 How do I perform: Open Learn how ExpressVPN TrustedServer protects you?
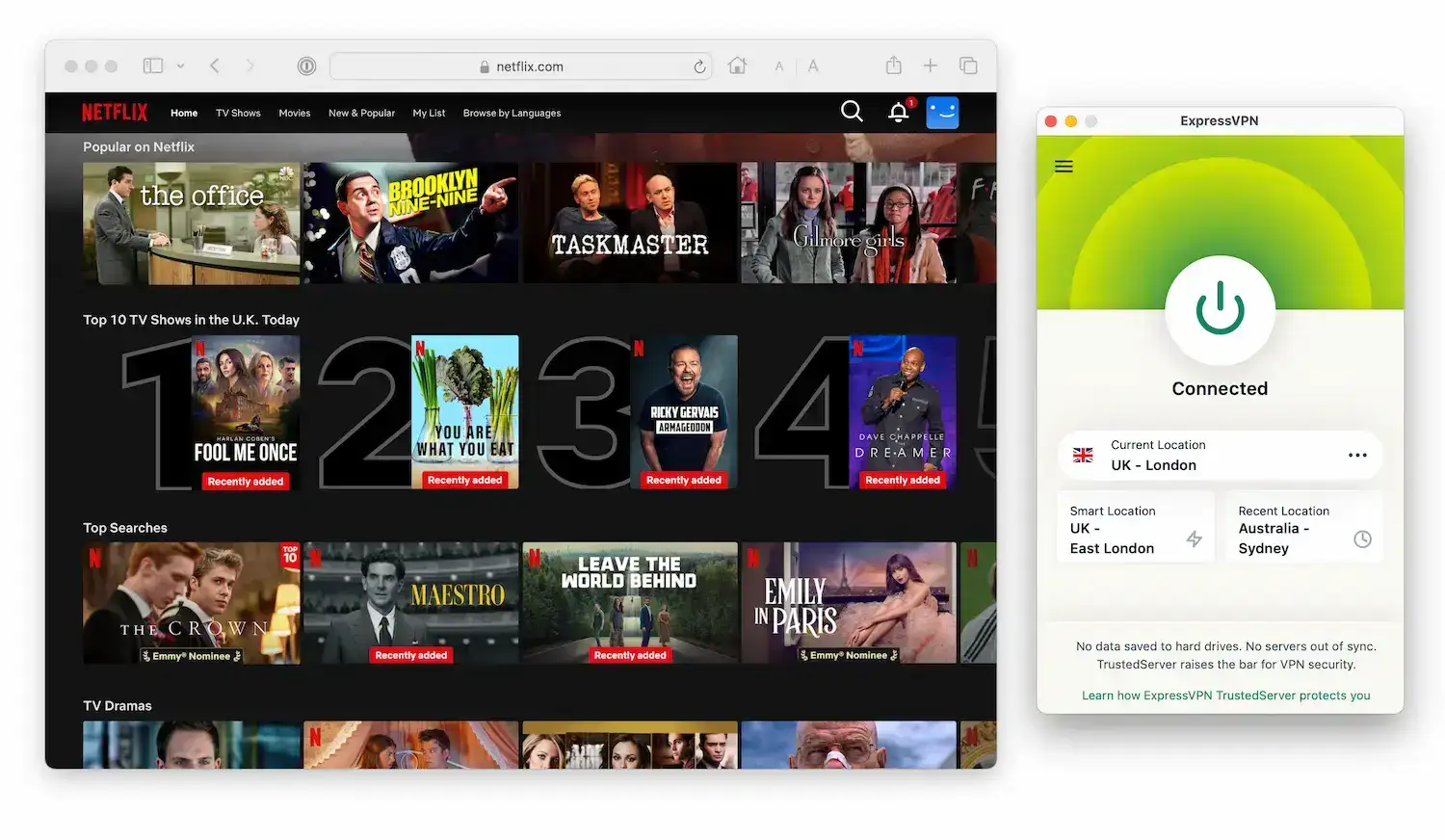(x=1225, y=696)
